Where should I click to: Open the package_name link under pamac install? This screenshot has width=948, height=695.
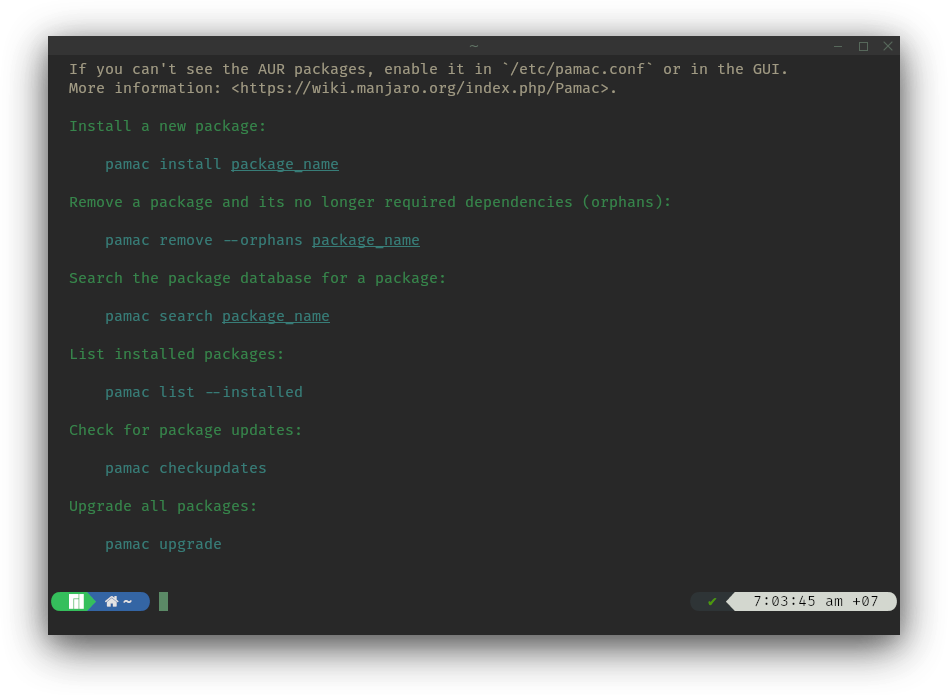click(284, 163)
